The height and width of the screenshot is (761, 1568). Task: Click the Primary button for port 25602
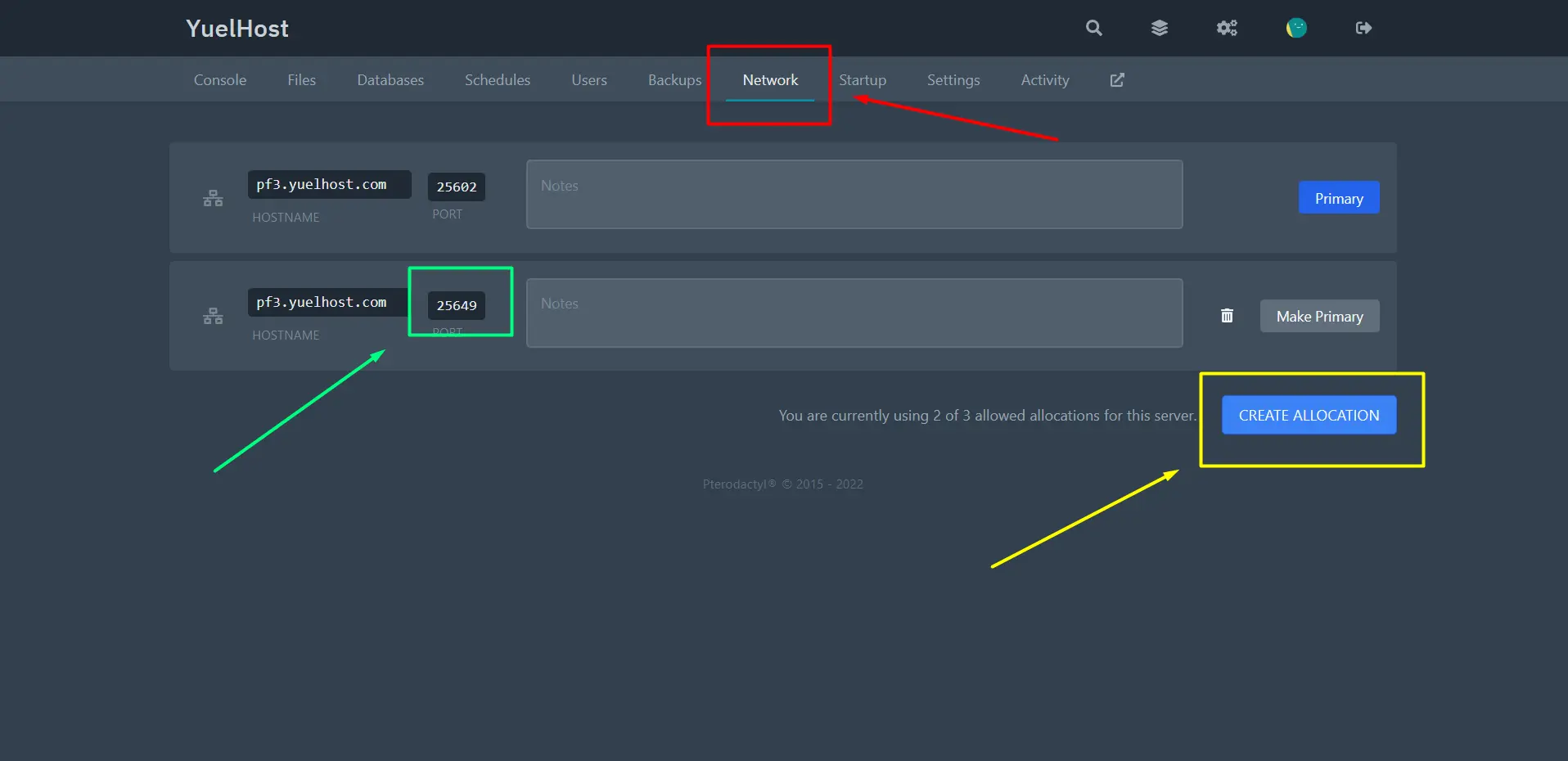coord(1338,198)
